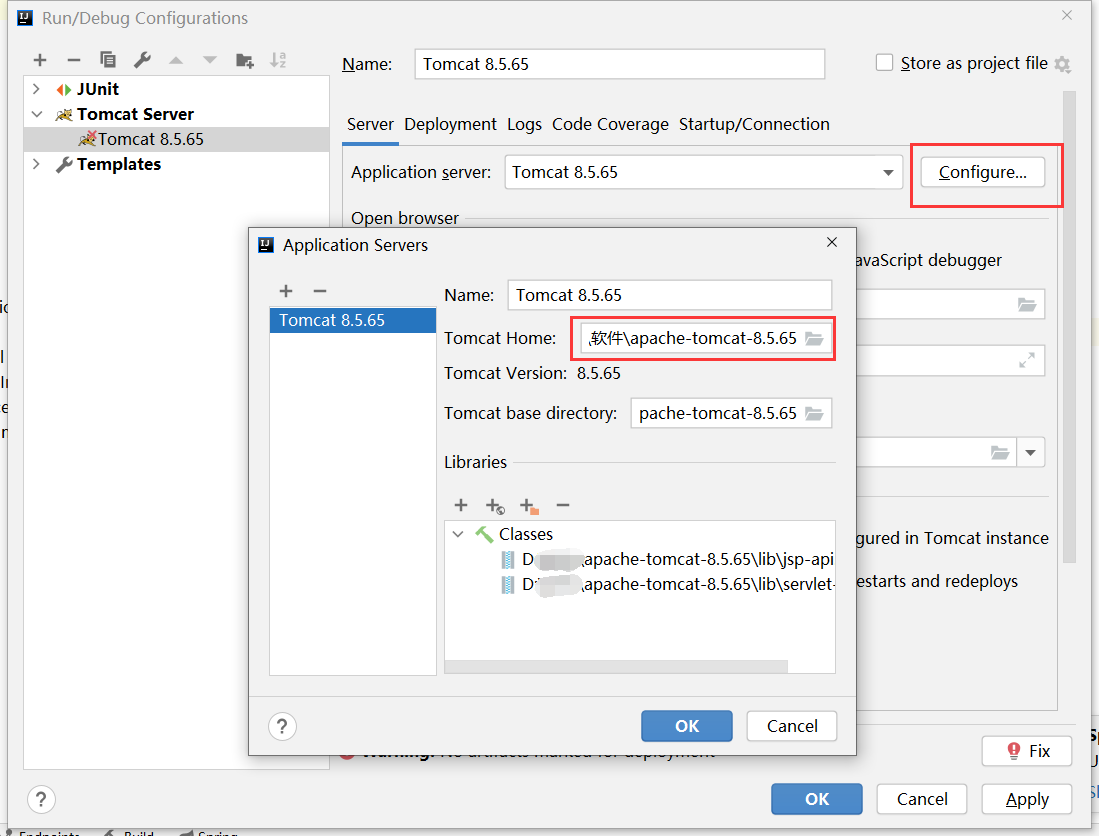Open Application server dropdown

[x=888, y=172]
